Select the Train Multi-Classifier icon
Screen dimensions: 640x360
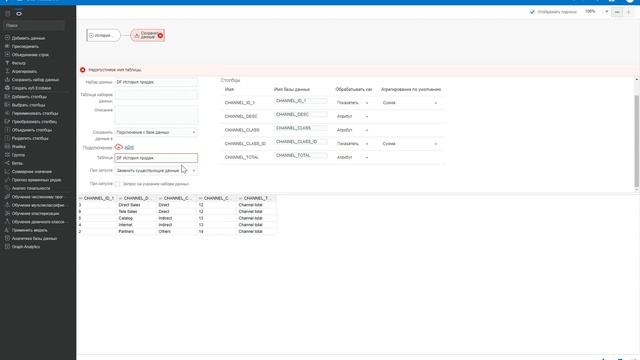7,205
